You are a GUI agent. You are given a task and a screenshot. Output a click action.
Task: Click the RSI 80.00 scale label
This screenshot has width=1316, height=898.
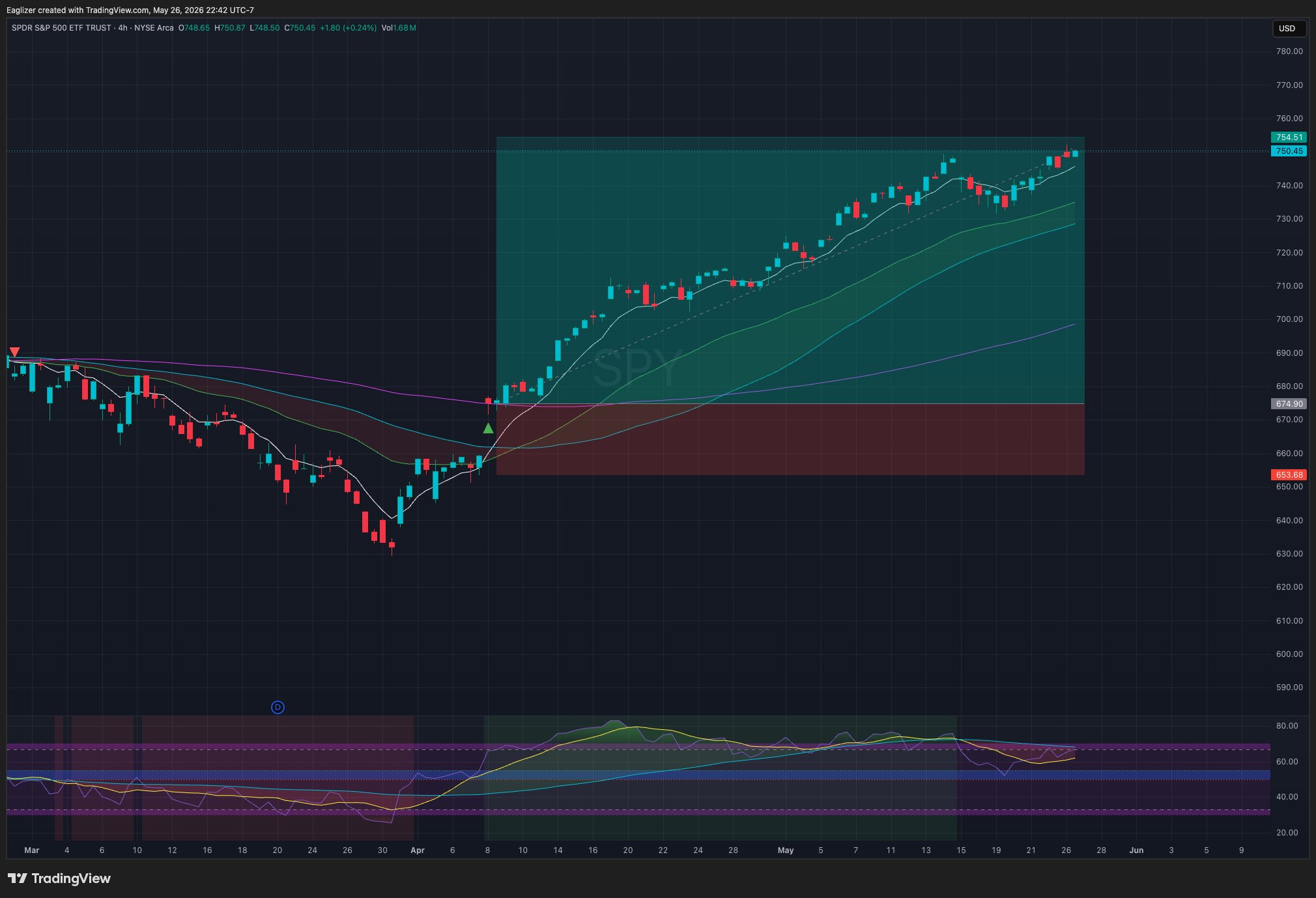click(1287, 726)
